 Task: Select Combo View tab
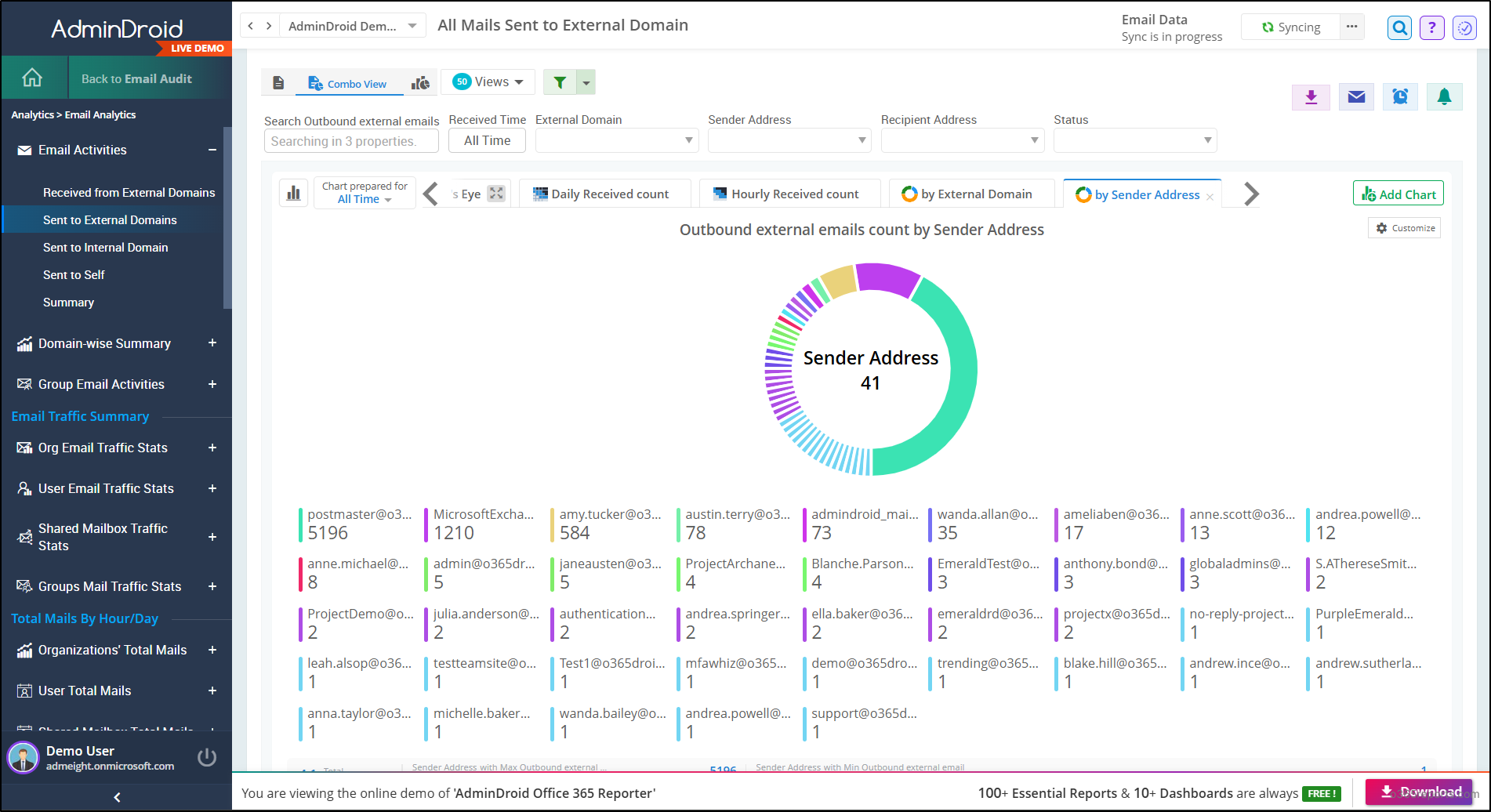[349, 84]
